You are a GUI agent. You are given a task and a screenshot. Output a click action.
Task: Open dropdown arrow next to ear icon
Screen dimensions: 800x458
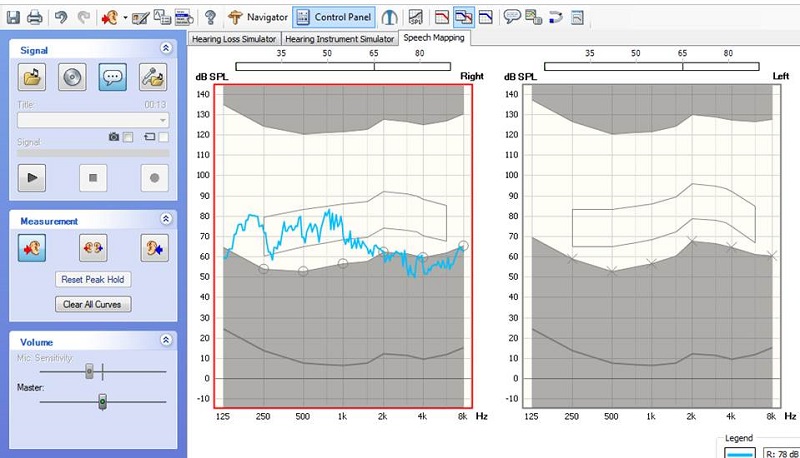pyautogui.click(x=125, y=18)
